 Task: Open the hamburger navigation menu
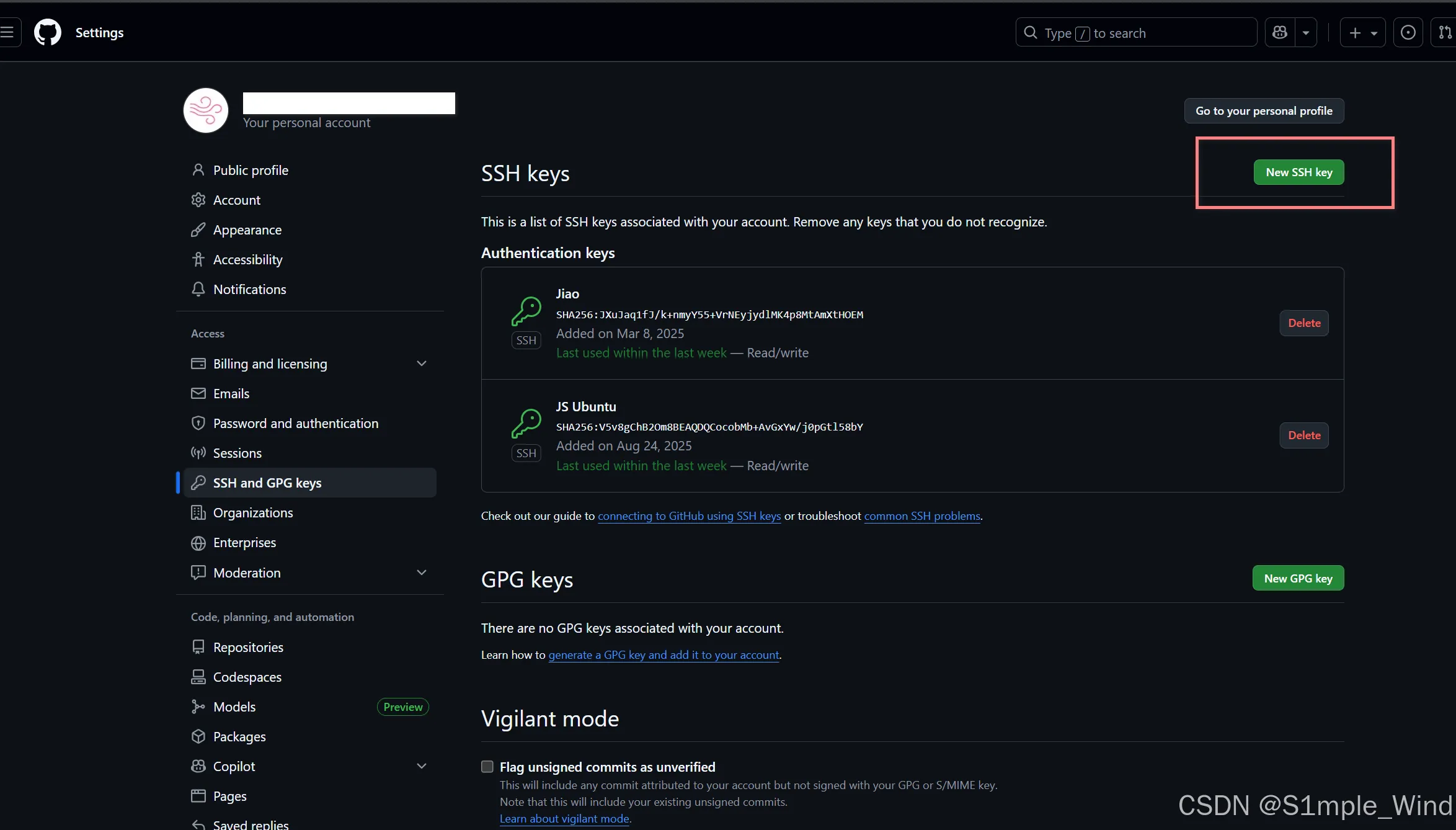click(8, 32)
